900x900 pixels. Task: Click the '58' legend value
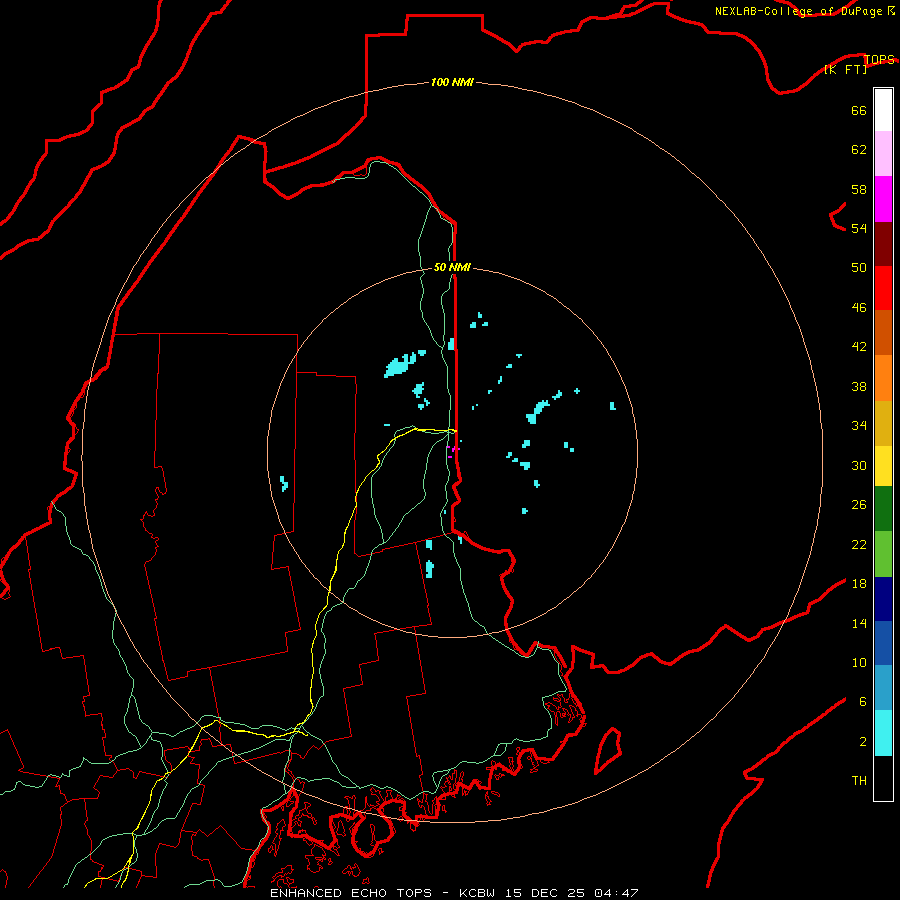pos(859,189)
